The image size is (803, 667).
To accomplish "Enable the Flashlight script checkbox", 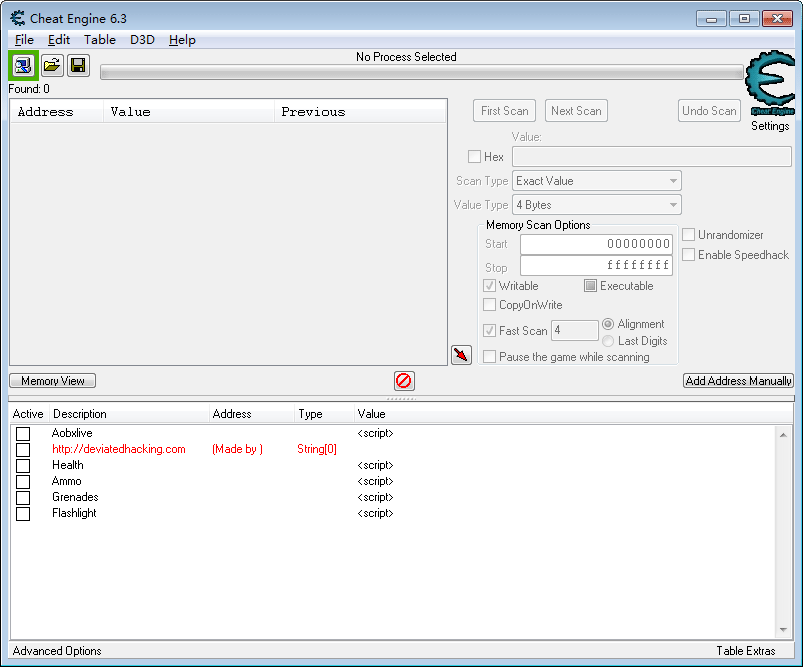I will (23, 514).
